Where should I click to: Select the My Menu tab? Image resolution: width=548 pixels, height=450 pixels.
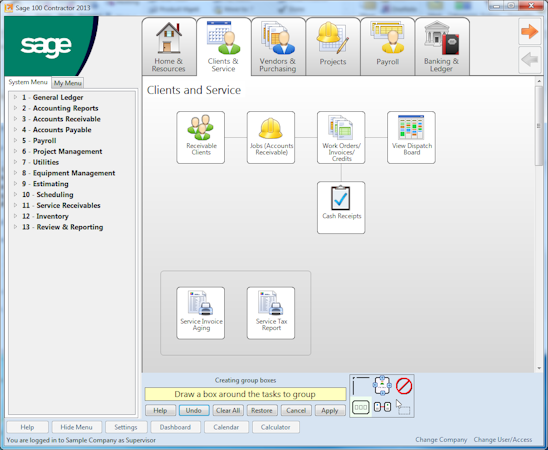point(68,83)
